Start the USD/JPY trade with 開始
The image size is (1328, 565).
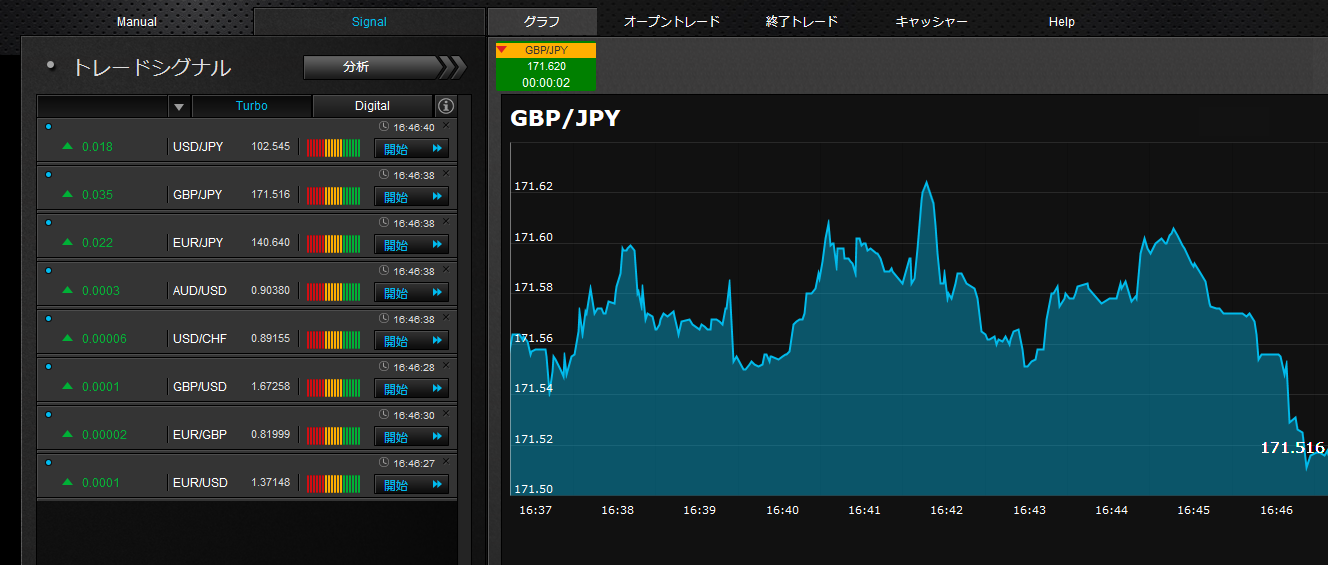[411, 149]
